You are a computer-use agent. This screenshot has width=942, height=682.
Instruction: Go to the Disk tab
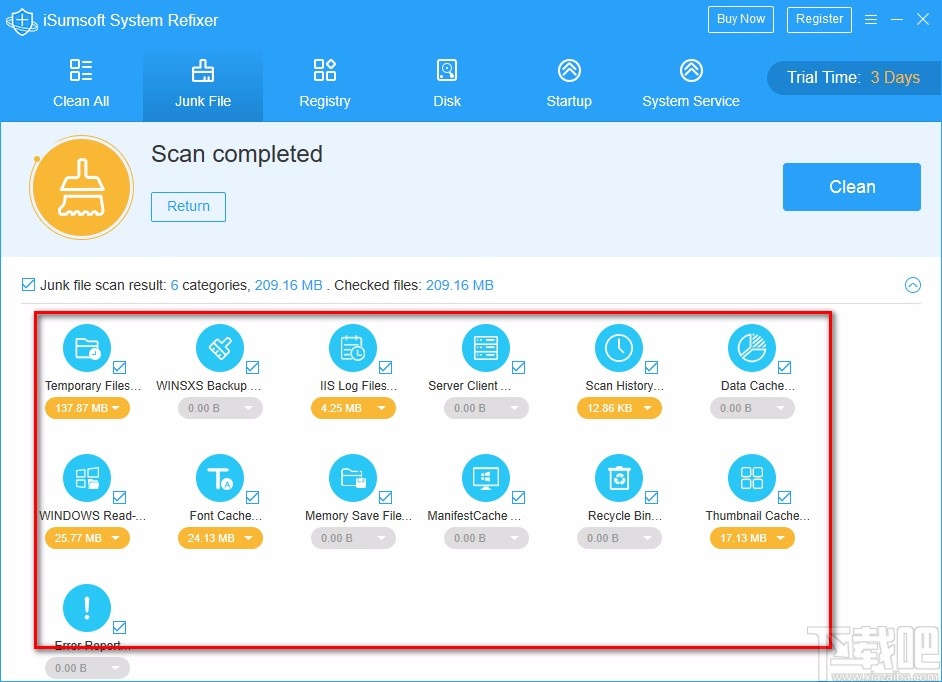tap(447, 84)
